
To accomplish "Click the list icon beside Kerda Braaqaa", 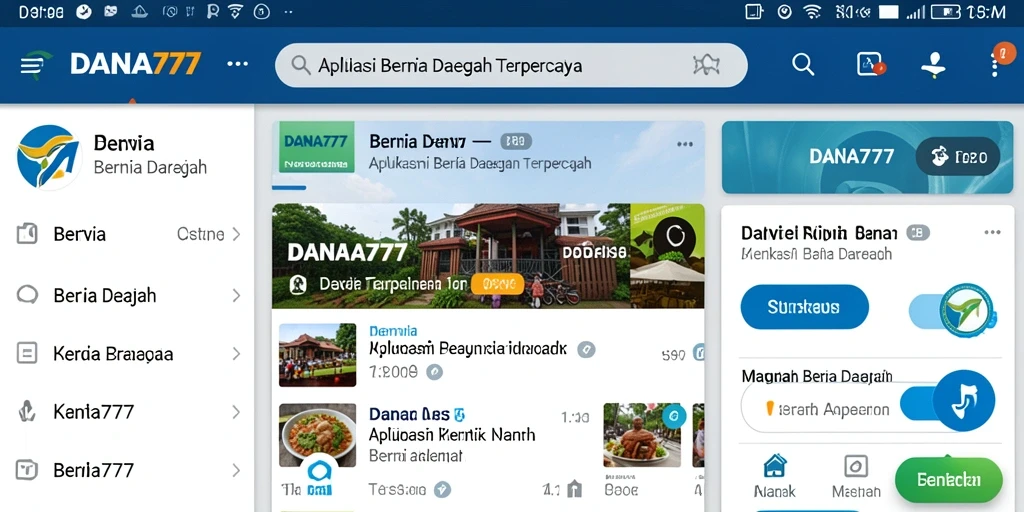I will 27,353.
